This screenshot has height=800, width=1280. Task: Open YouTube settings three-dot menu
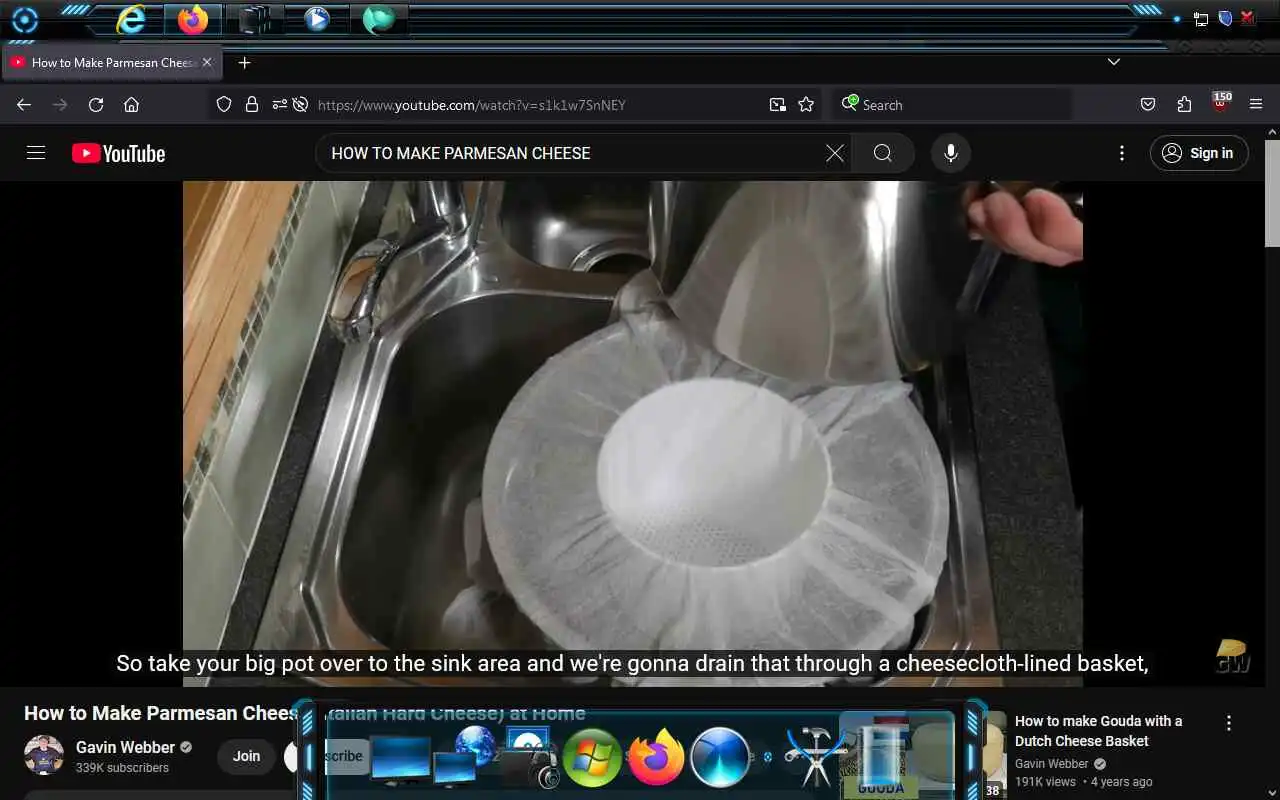tap(1122, 153)
